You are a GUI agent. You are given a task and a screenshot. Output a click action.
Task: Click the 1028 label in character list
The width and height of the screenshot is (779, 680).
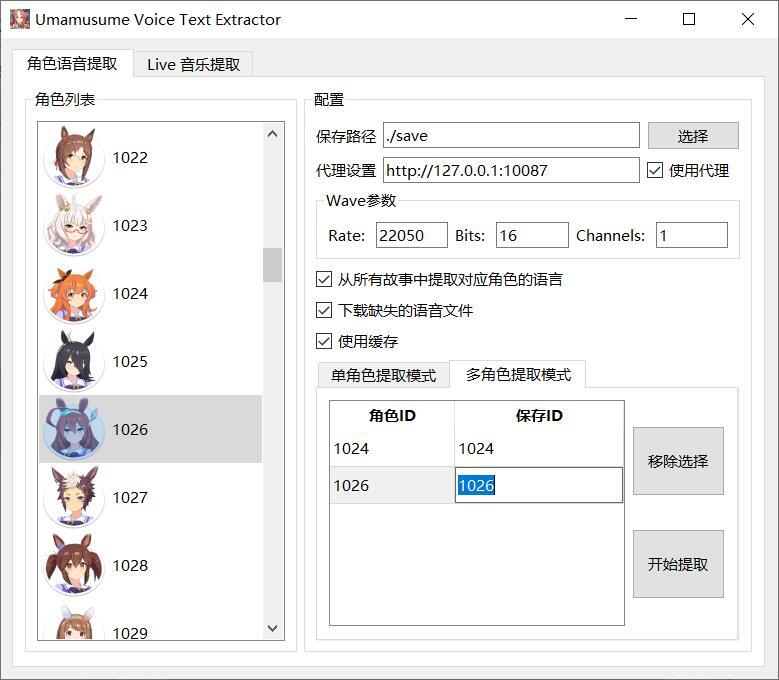click(x=130, y=565)
